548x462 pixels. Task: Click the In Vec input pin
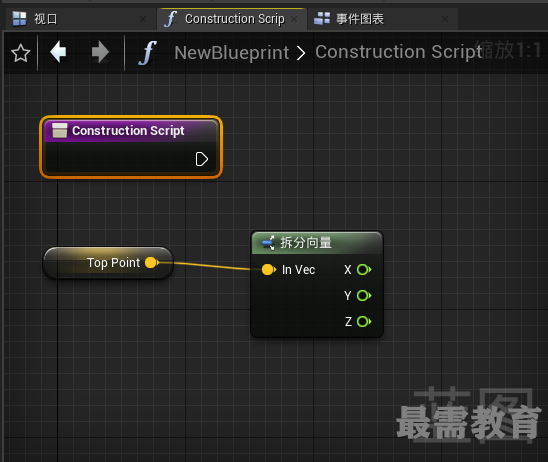[268, 270]
